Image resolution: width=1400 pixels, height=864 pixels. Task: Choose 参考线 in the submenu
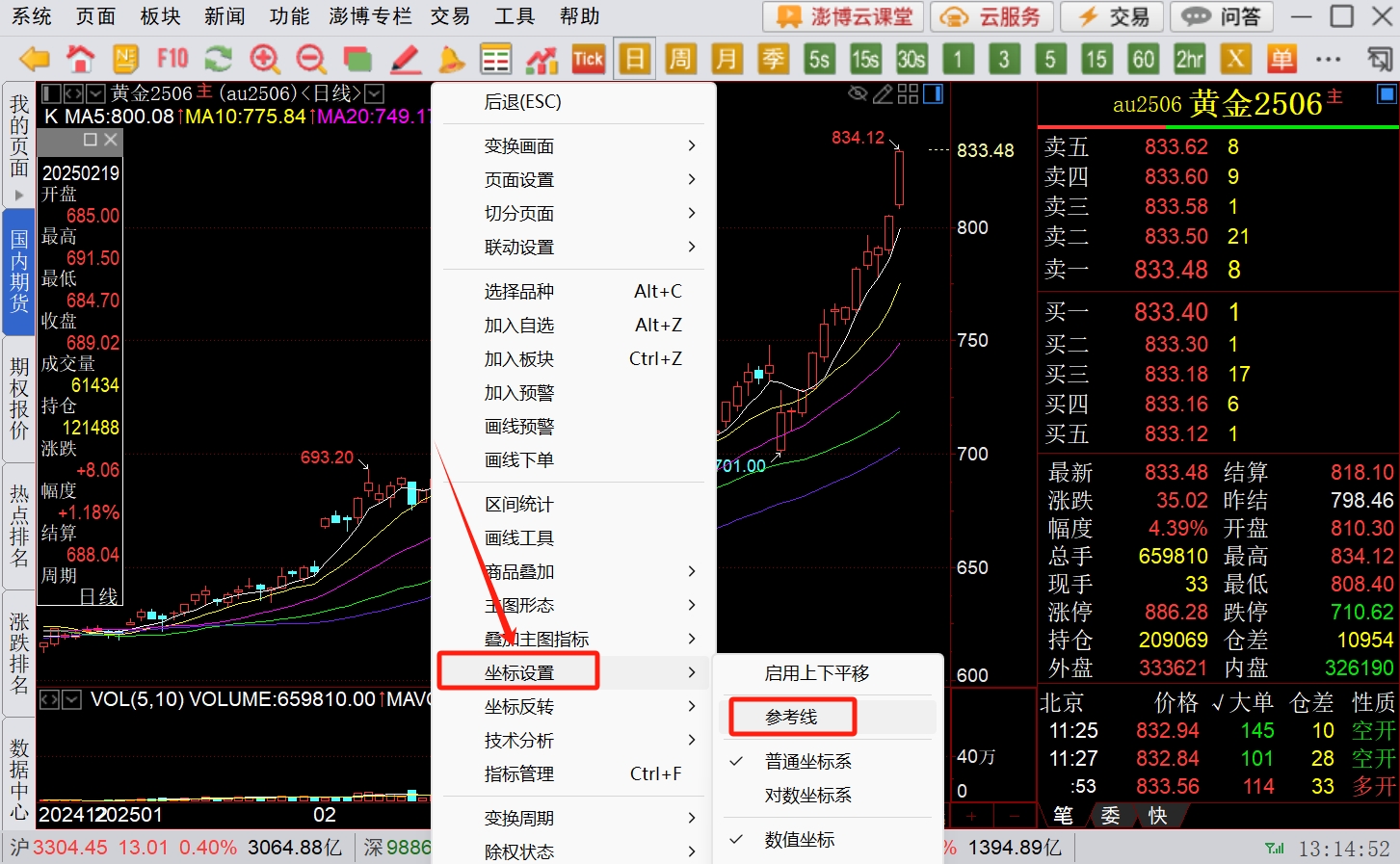point(791,717)
